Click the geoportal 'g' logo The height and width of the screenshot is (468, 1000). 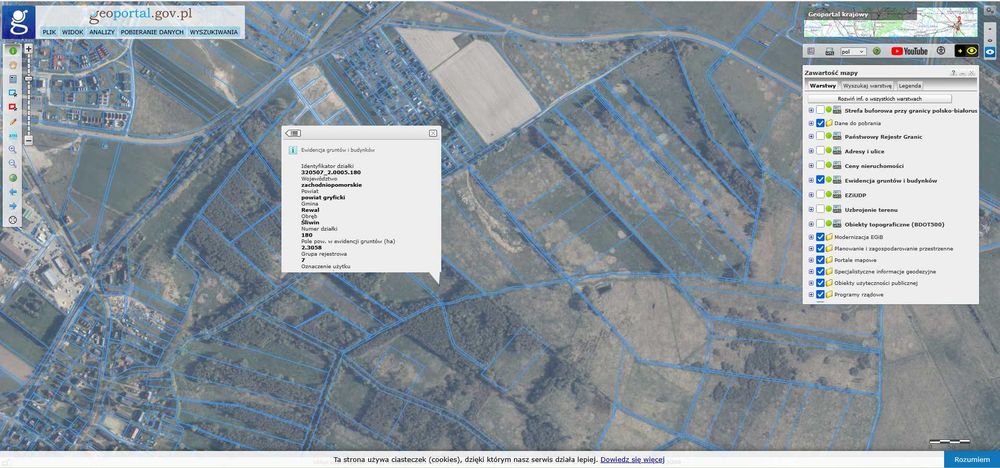(x=18, y=22)
